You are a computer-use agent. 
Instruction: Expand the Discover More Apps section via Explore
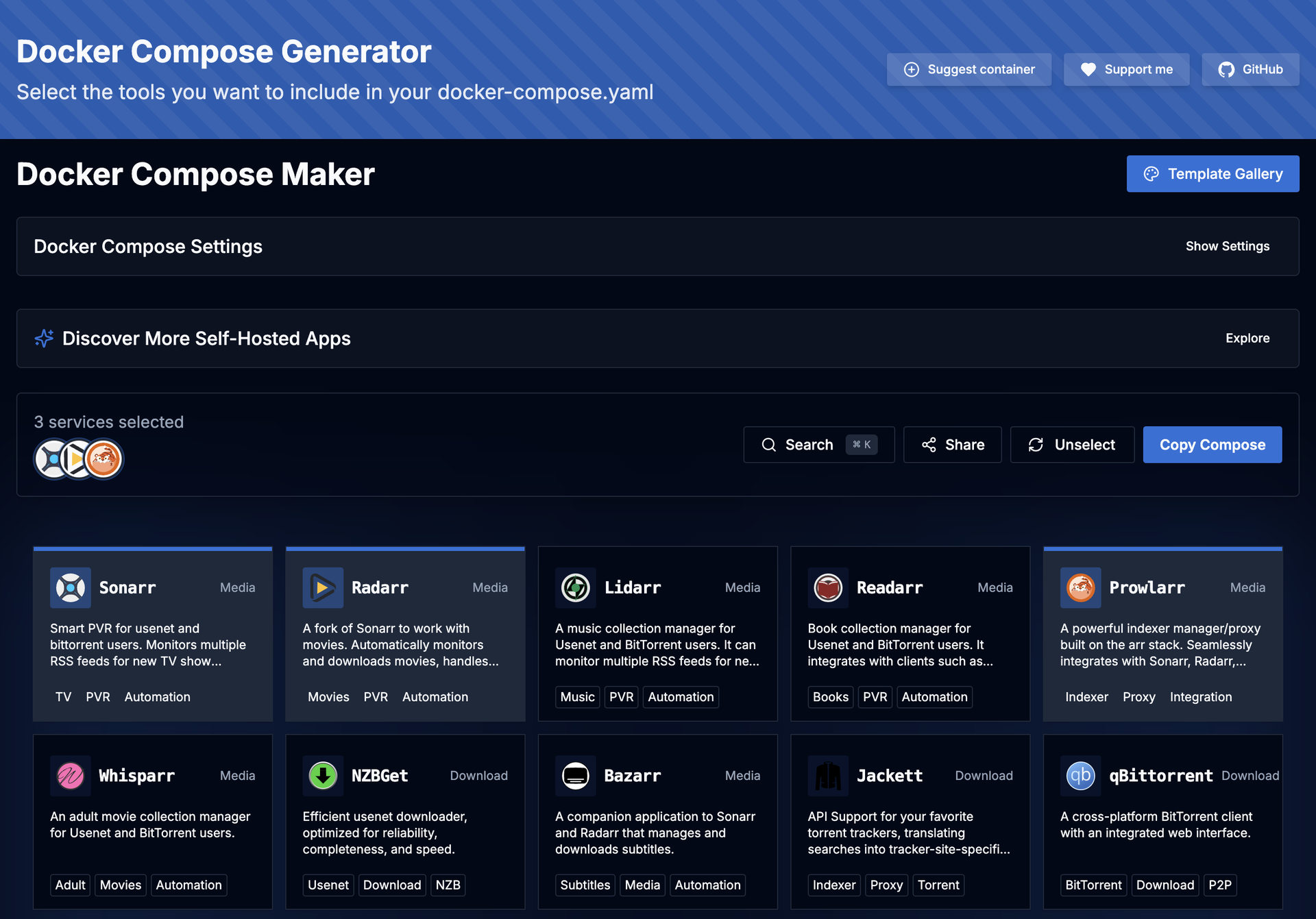1247,338
